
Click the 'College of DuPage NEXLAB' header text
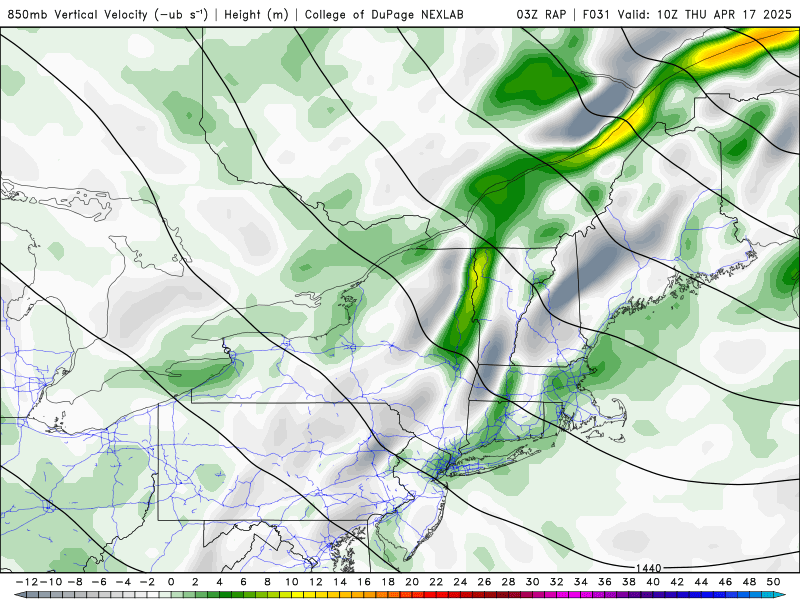tap(384, 14)
